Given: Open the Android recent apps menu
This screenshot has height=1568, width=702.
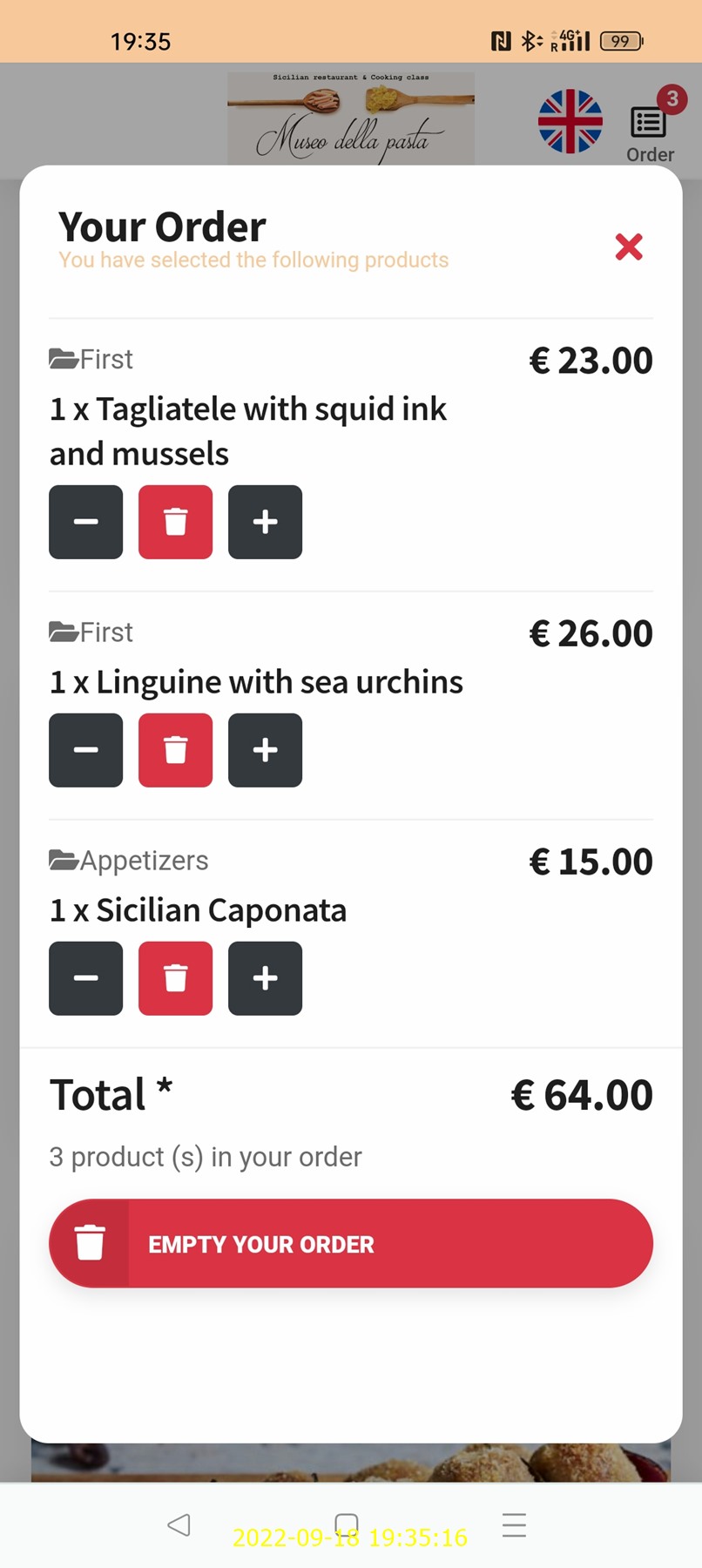Looking at the screenshot, I should (x=515, y=1524).
